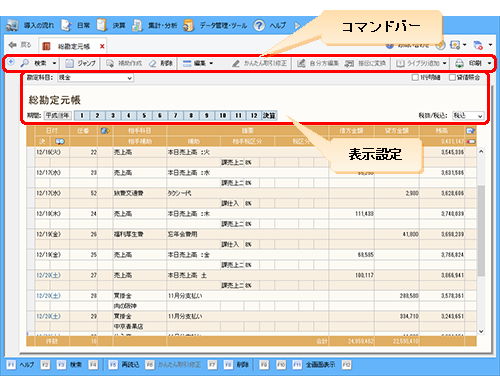500x376 pixels.
Task: Expand the 編集 dropdown in command bar
Action: click(x=211, y=63)
